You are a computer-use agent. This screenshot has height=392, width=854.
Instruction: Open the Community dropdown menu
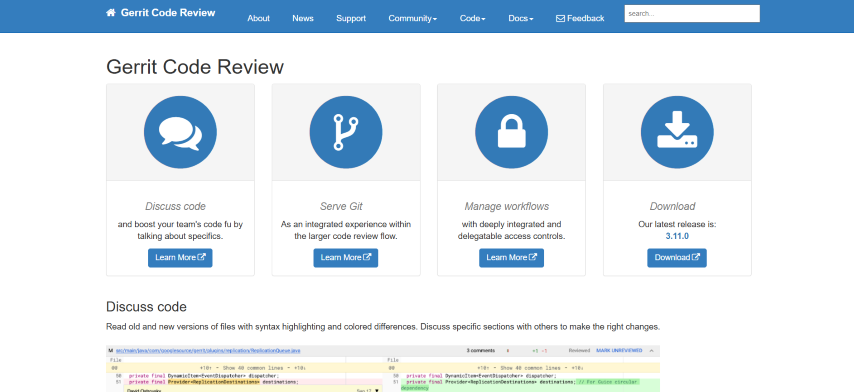[x=412, y=19]
